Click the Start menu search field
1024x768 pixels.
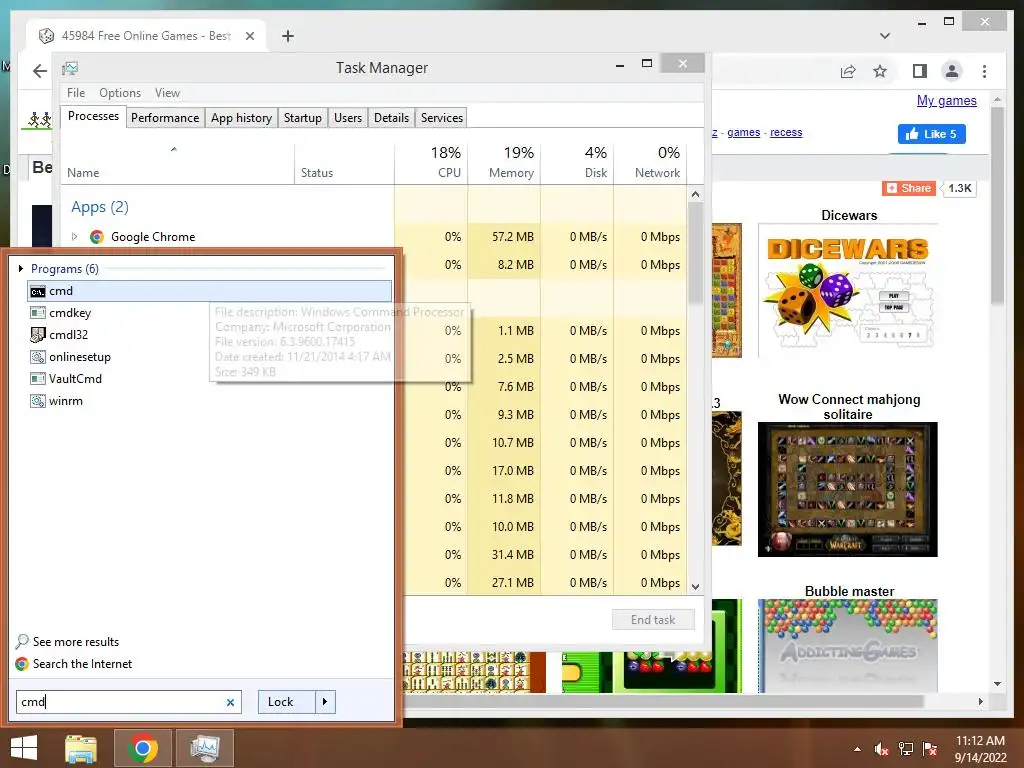(121, 702)
